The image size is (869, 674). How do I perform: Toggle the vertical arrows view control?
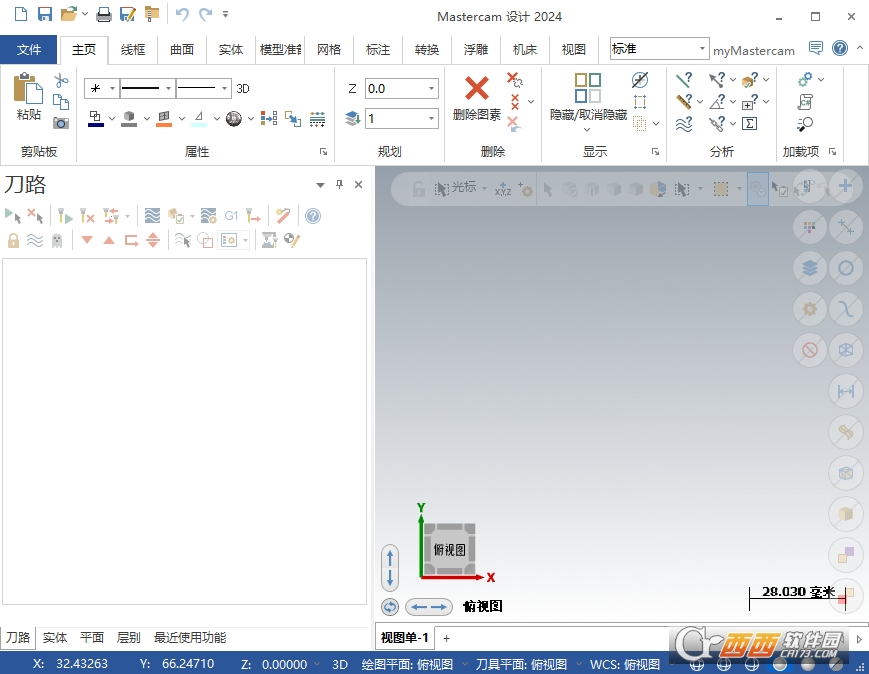[390, 567]
